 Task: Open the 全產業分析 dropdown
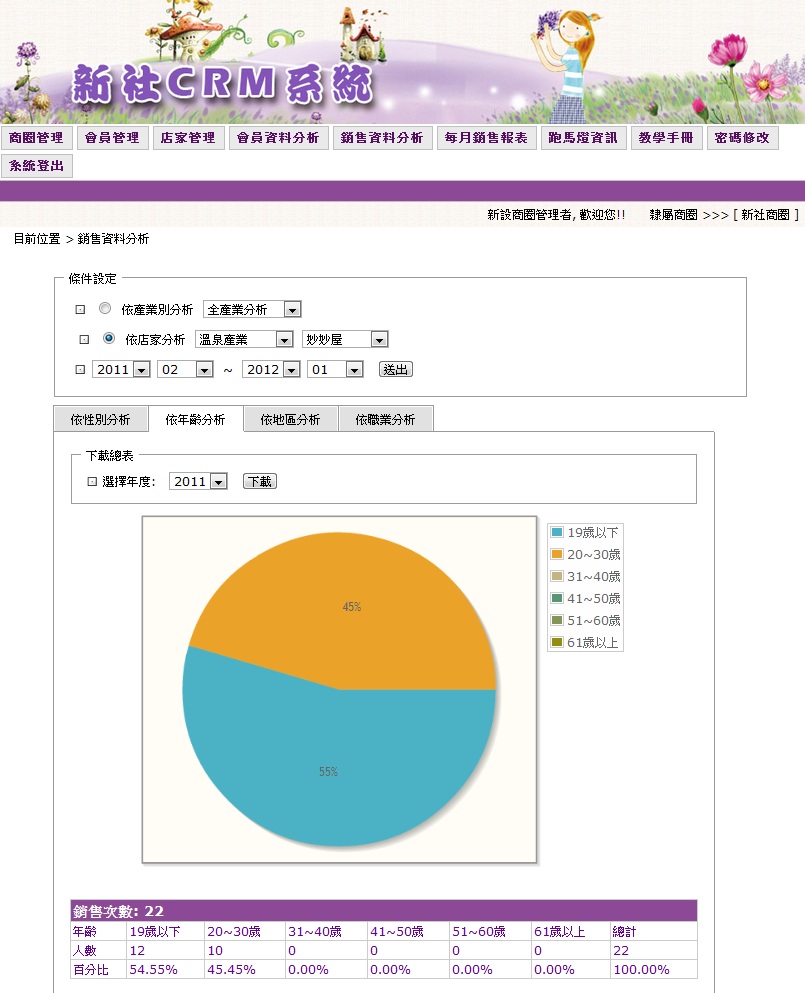(x=252, y=310)
